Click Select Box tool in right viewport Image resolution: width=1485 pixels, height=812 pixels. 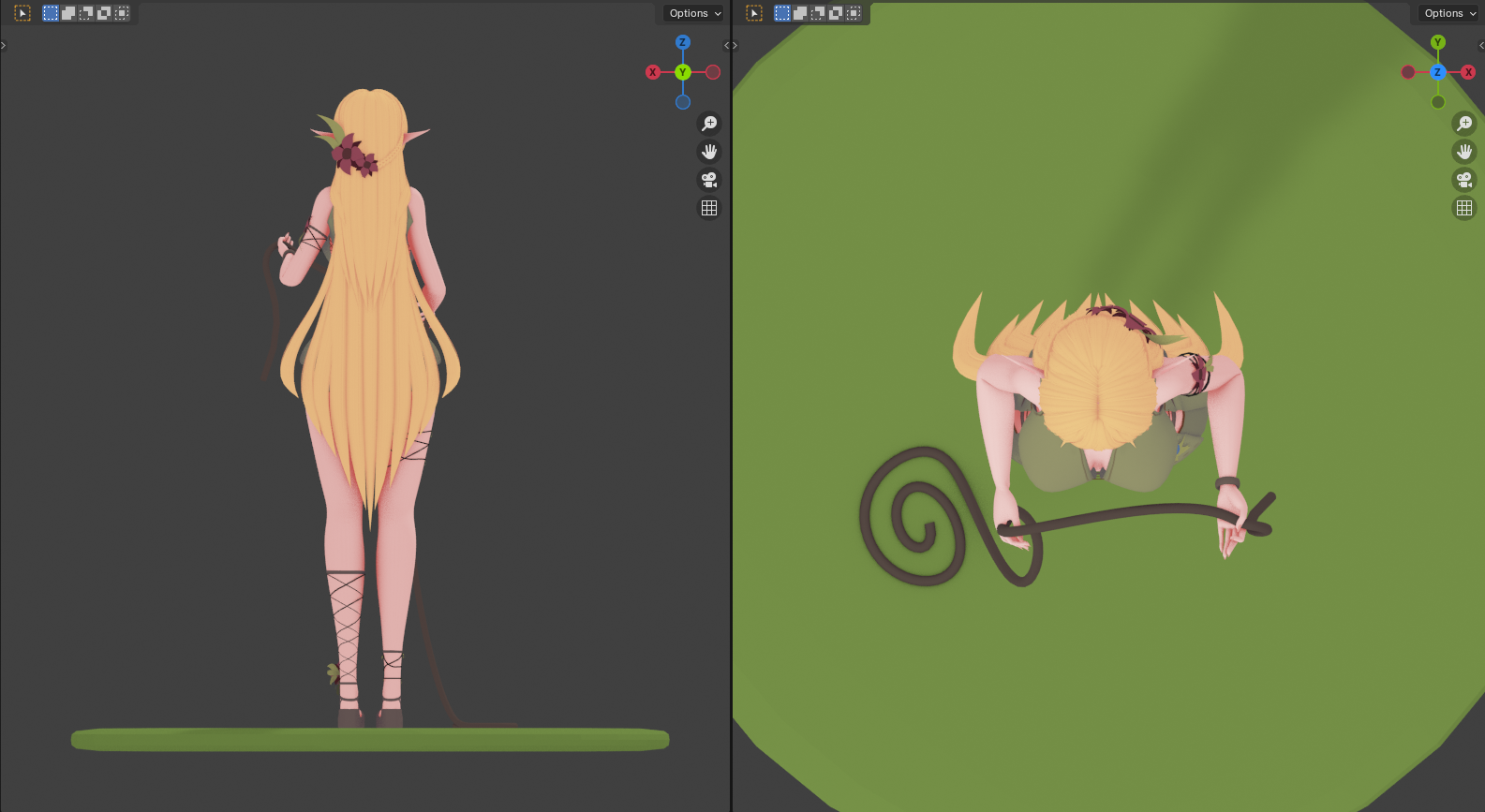pos(754,13)
